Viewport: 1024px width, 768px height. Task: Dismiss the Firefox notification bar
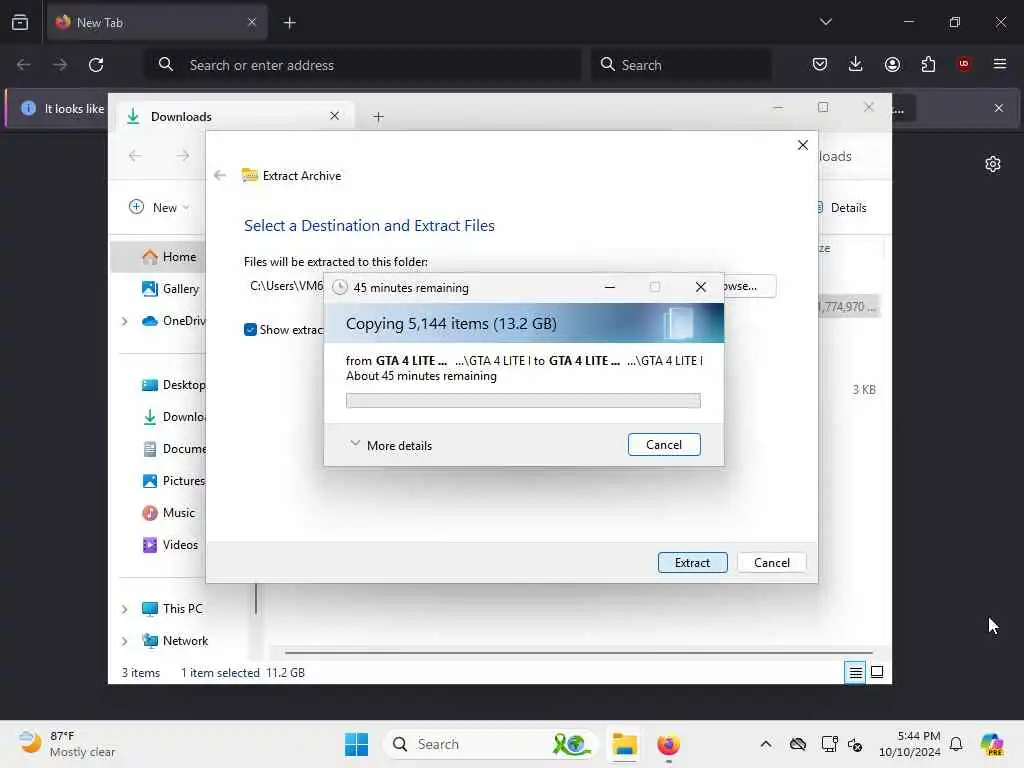pyautogui.click(x=999, y=108)
